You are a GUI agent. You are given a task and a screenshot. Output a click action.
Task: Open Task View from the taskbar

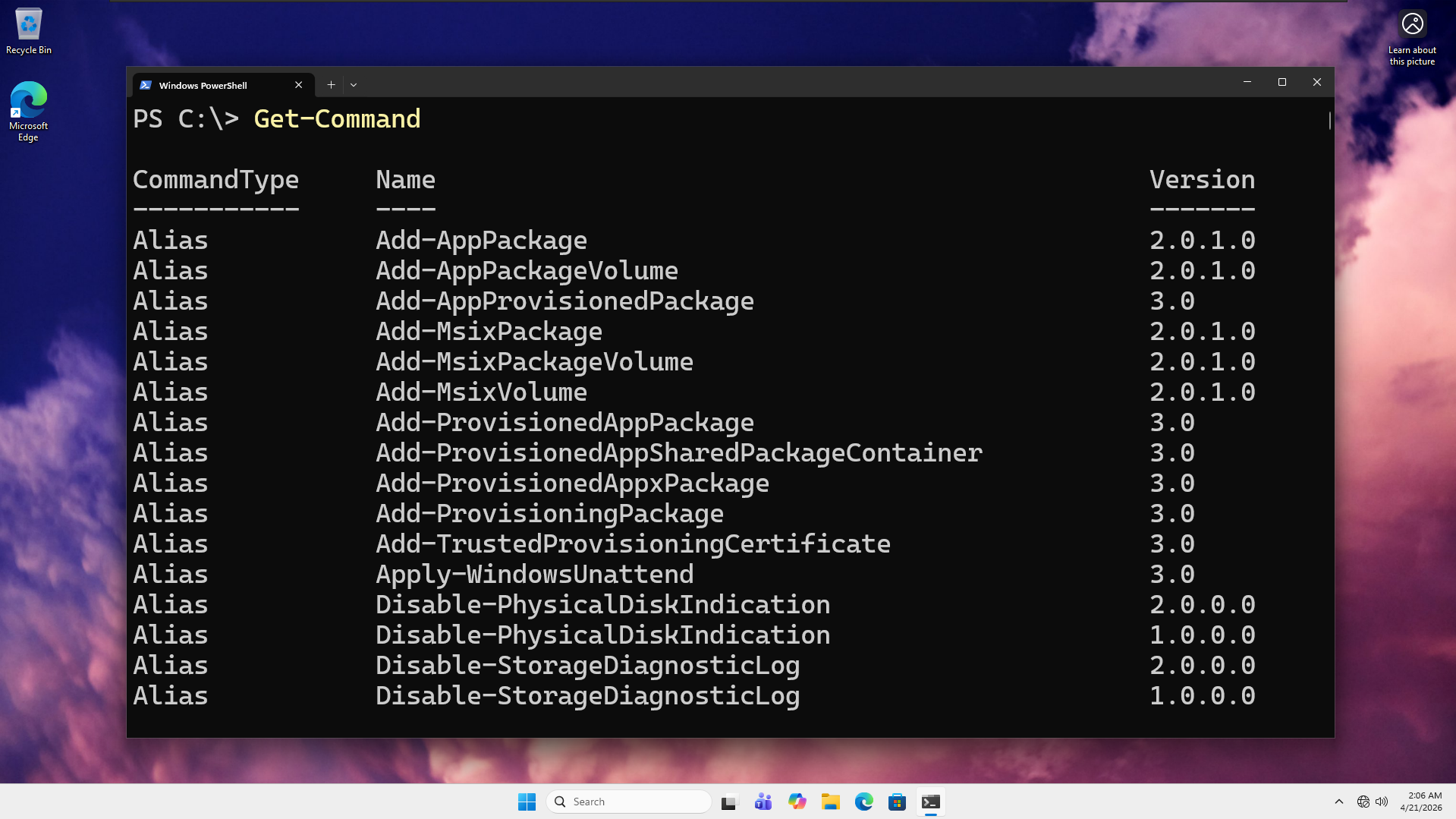tap(730, 802)
